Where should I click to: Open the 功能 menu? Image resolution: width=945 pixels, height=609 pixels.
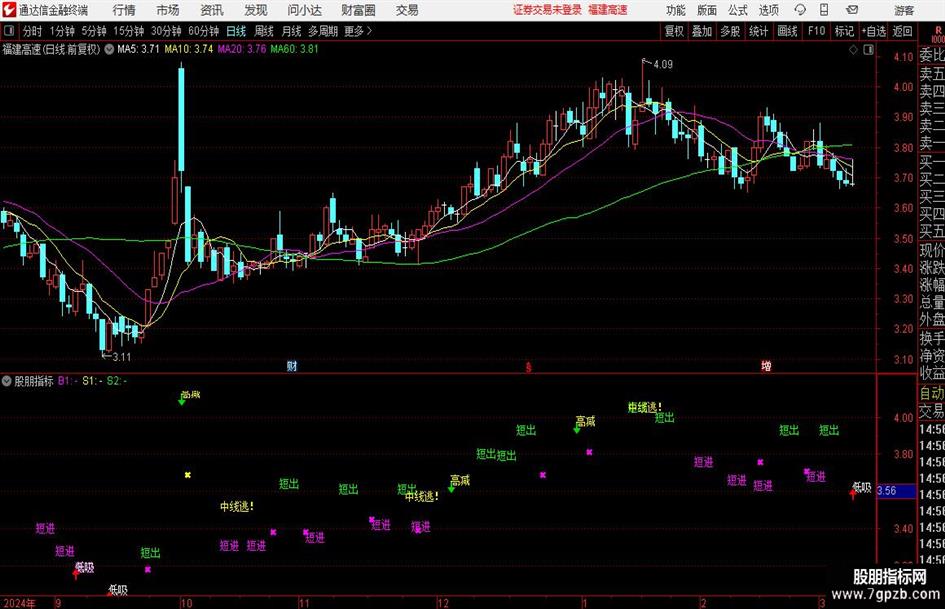(676, 10)
